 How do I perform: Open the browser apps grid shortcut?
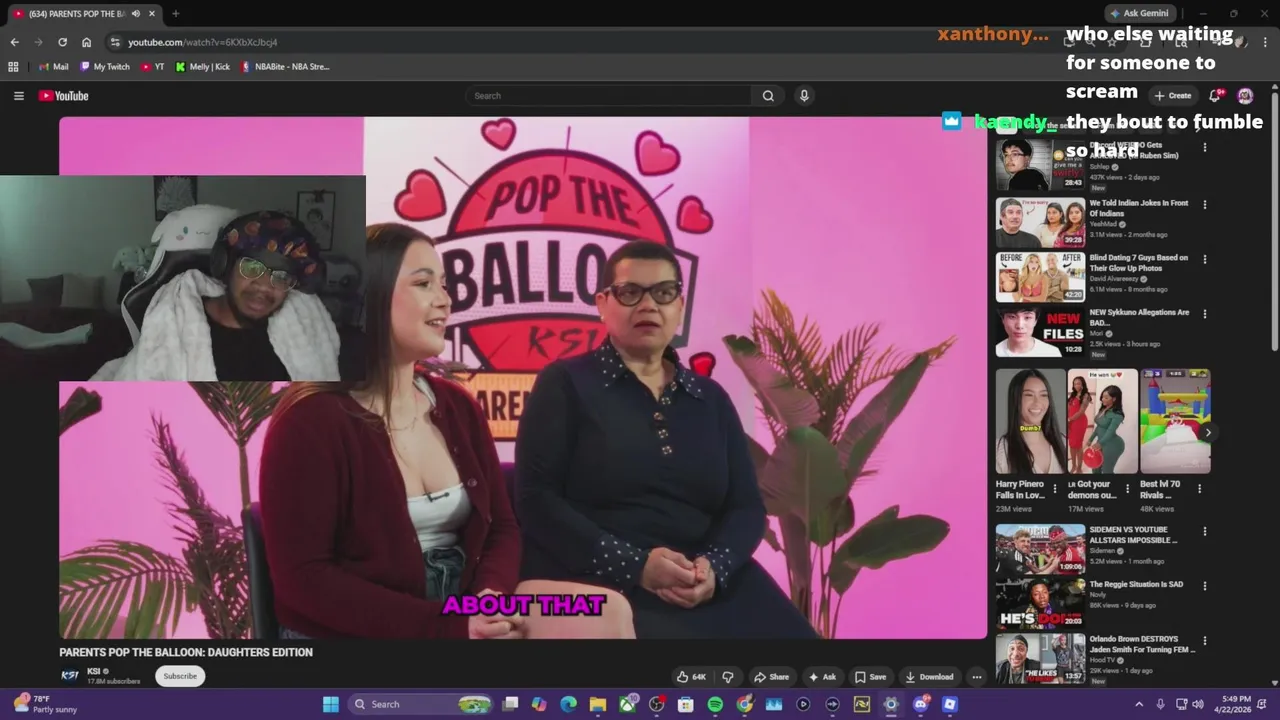(x=13, y=67)
